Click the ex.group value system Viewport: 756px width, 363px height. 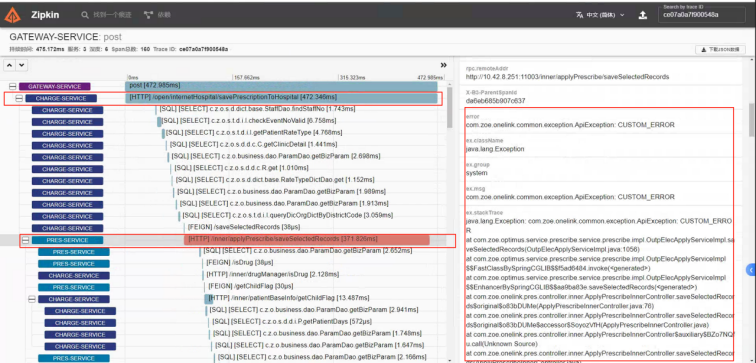click(476, 173)
